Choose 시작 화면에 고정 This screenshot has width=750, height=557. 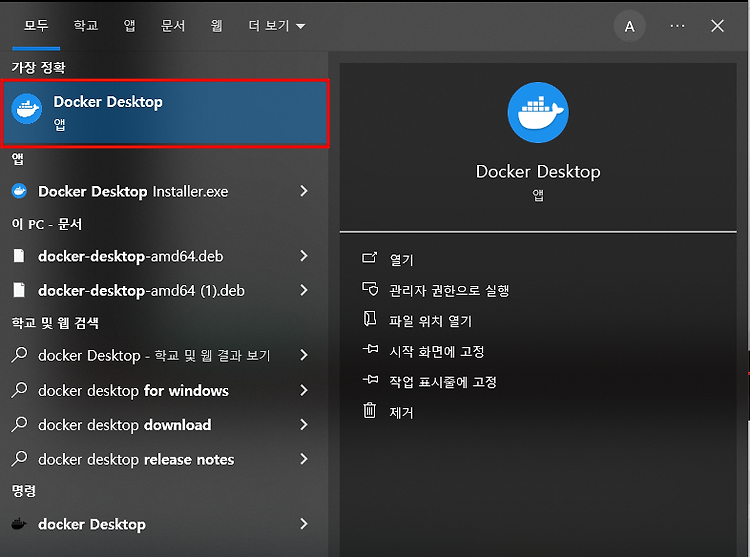(437, 351)
